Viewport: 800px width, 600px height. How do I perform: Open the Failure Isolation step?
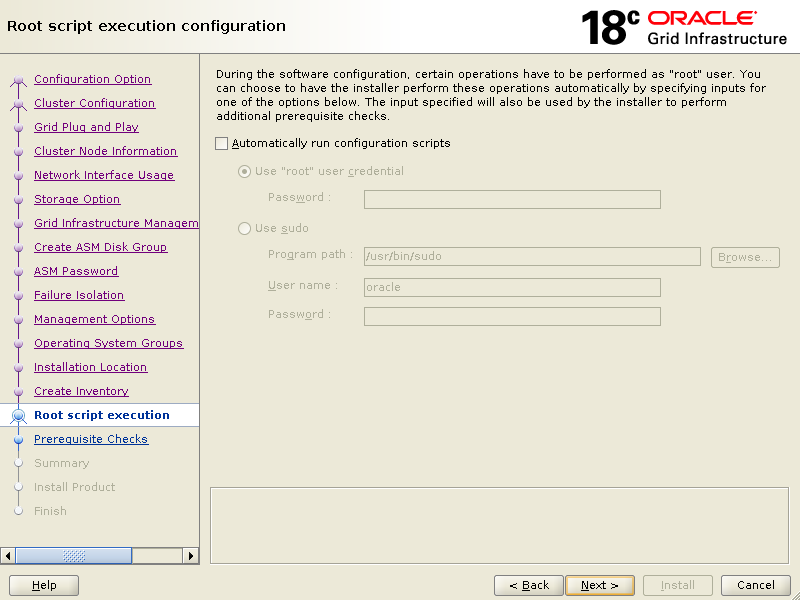click(79, 295)
